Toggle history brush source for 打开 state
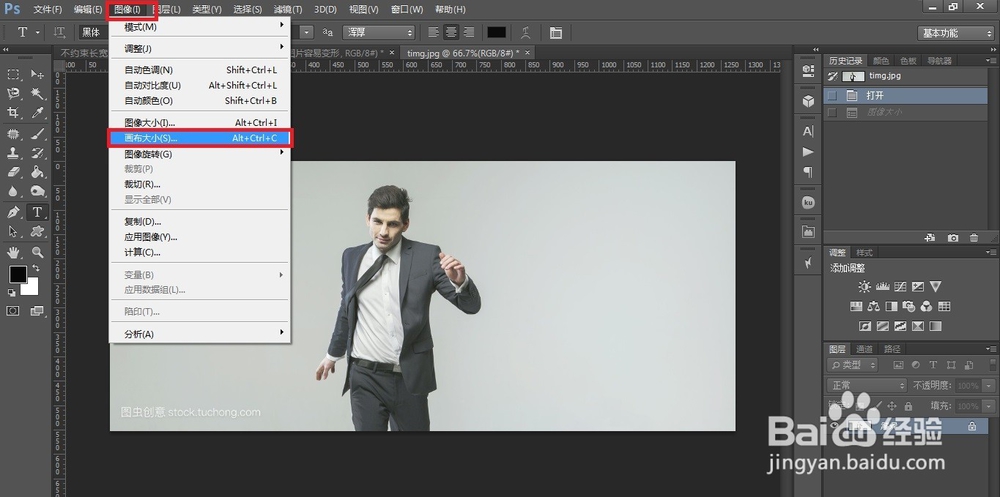Image resolution: width=1000 pixels, height=497 pixels. coord(832,96)
